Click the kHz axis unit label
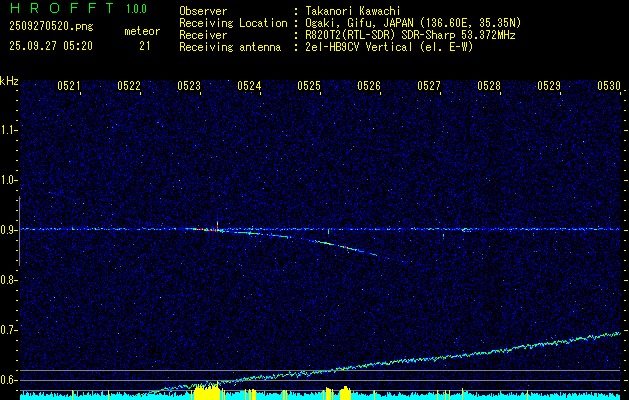Image resolution: width=629 pixels, height=400 pixels. (9, 80)
